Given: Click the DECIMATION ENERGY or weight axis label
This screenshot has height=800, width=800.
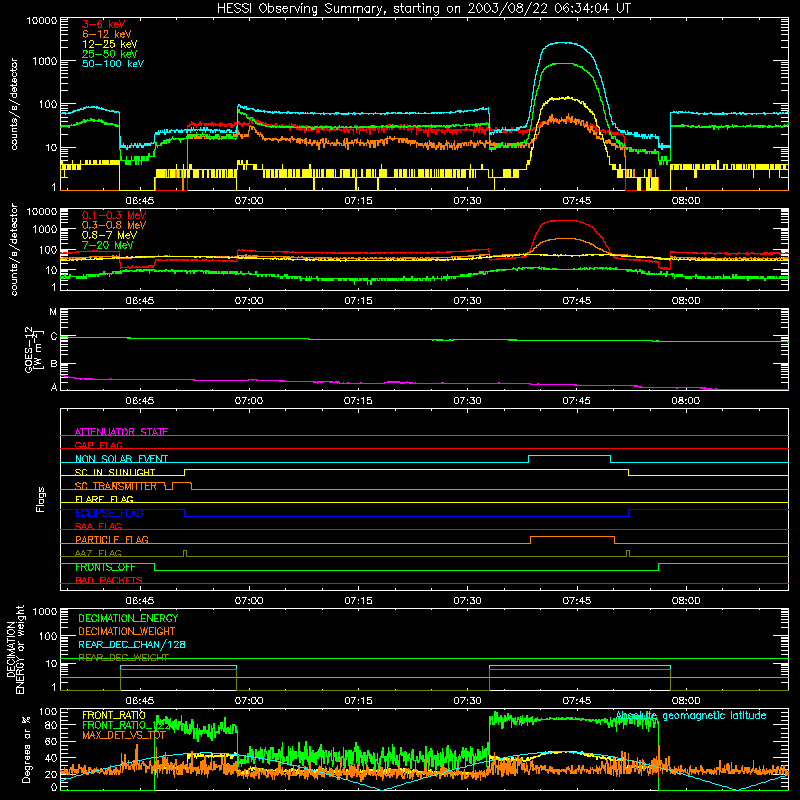Looking at the screenshot, I should pyautogui.click(x=15, y=649).
